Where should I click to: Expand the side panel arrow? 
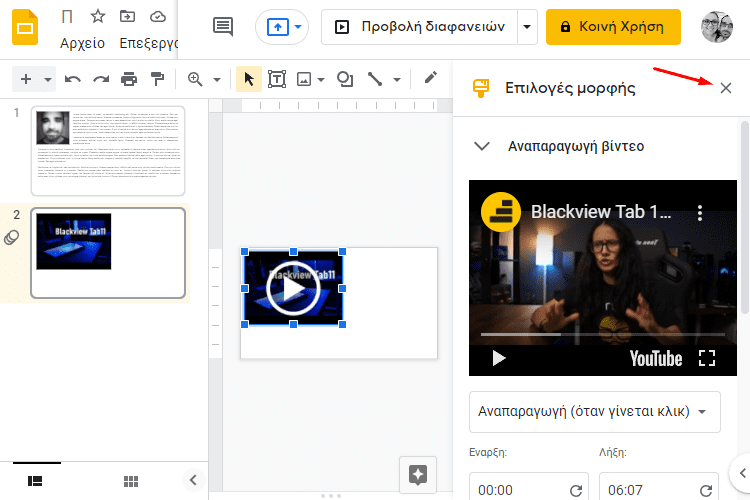[x=742, y=473]
